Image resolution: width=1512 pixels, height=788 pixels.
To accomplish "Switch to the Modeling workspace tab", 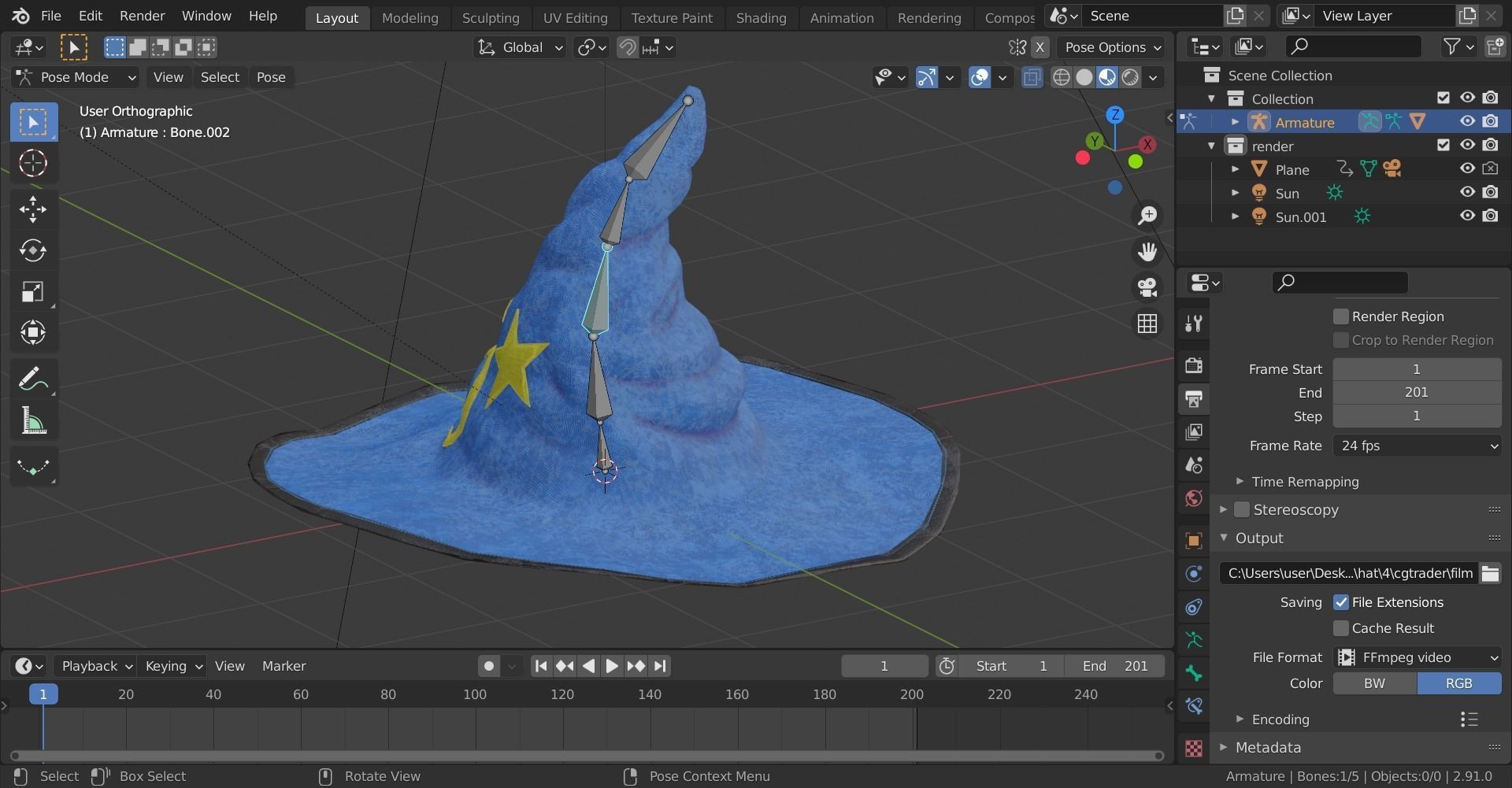I will [409, 17].
